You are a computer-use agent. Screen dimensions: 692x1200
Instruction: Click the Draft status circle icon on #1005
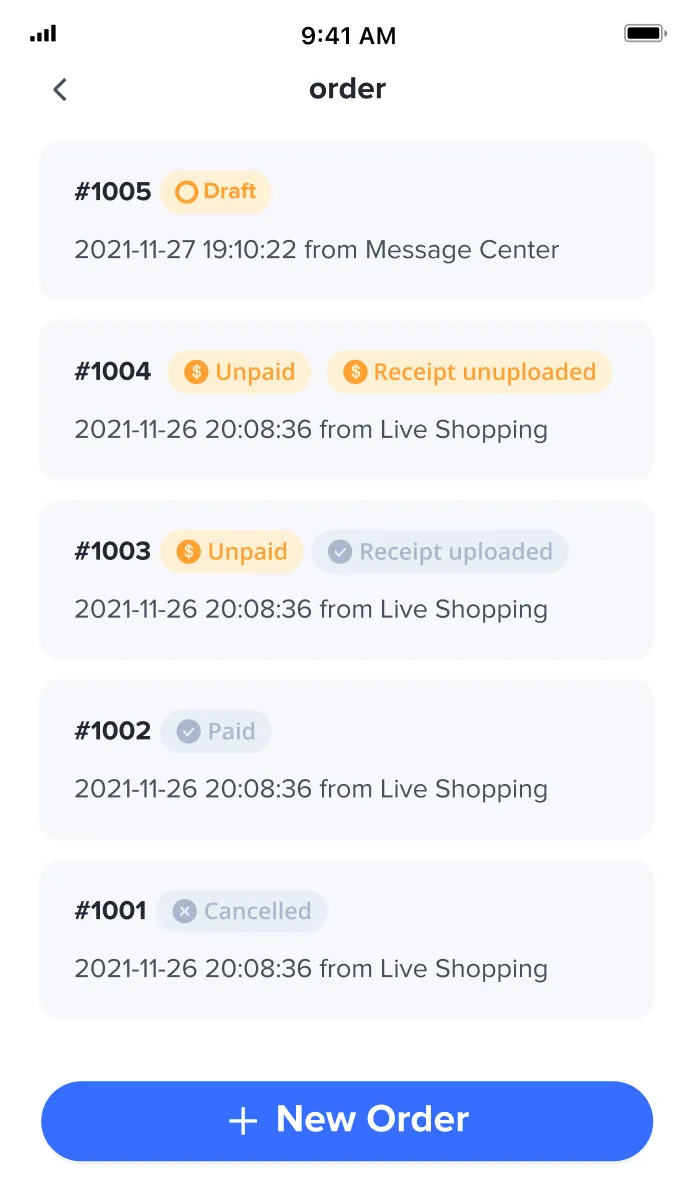pos(185,192)
